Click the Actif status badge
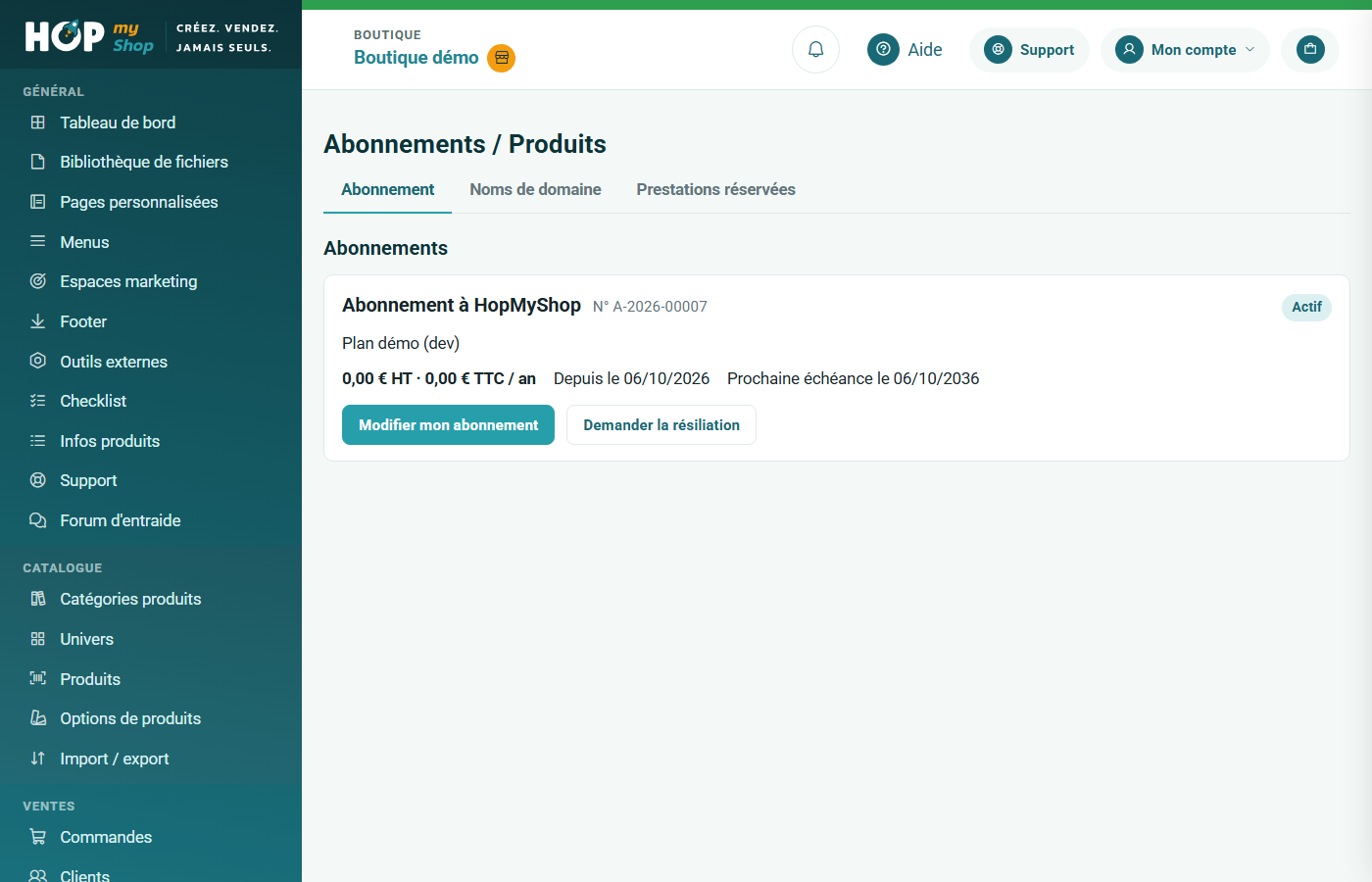 pyautogui.click(x=1306, y=307)
